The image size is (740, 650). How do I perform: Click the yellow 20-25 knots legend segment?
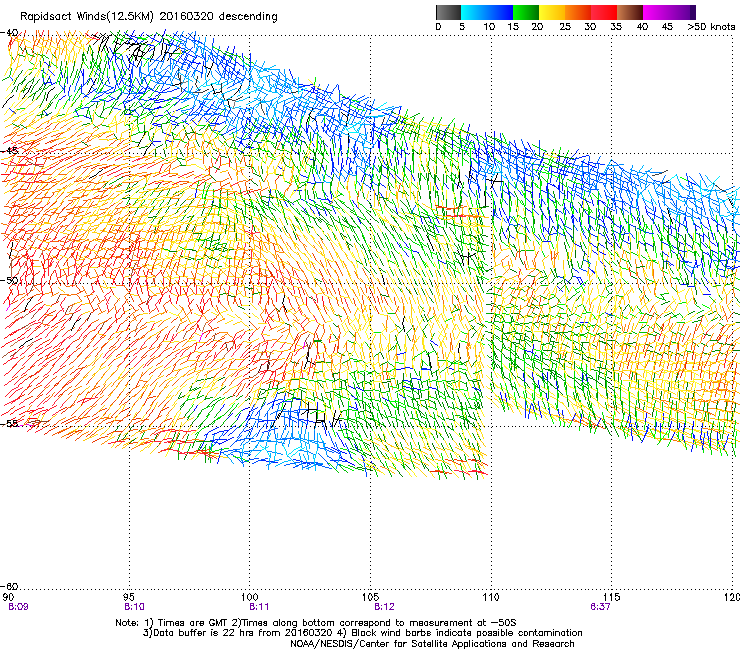tap(552, 12)
